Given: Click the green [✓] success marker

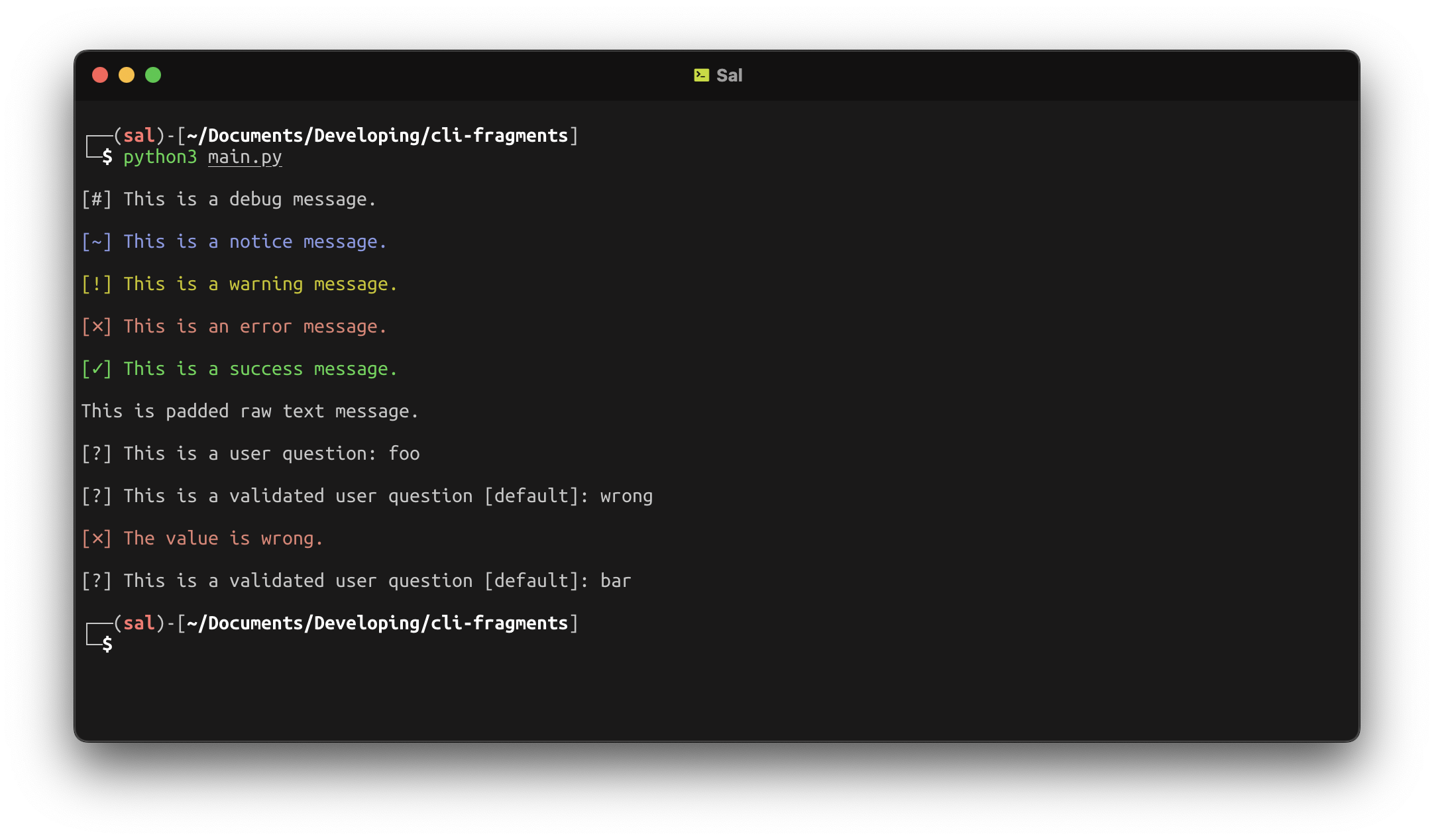Looking at the screenshot, I should 97,369.
